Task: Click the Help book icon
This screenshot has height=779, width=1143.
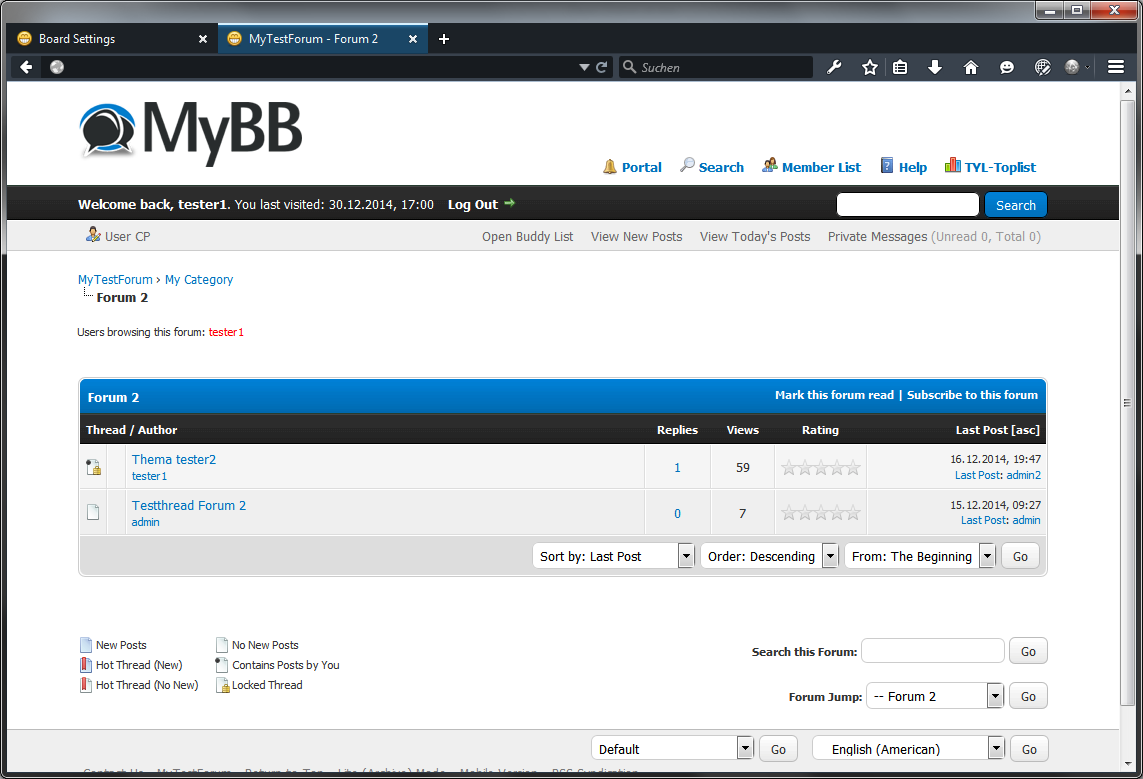Action: pyautogui.click(x=886, y=166)
